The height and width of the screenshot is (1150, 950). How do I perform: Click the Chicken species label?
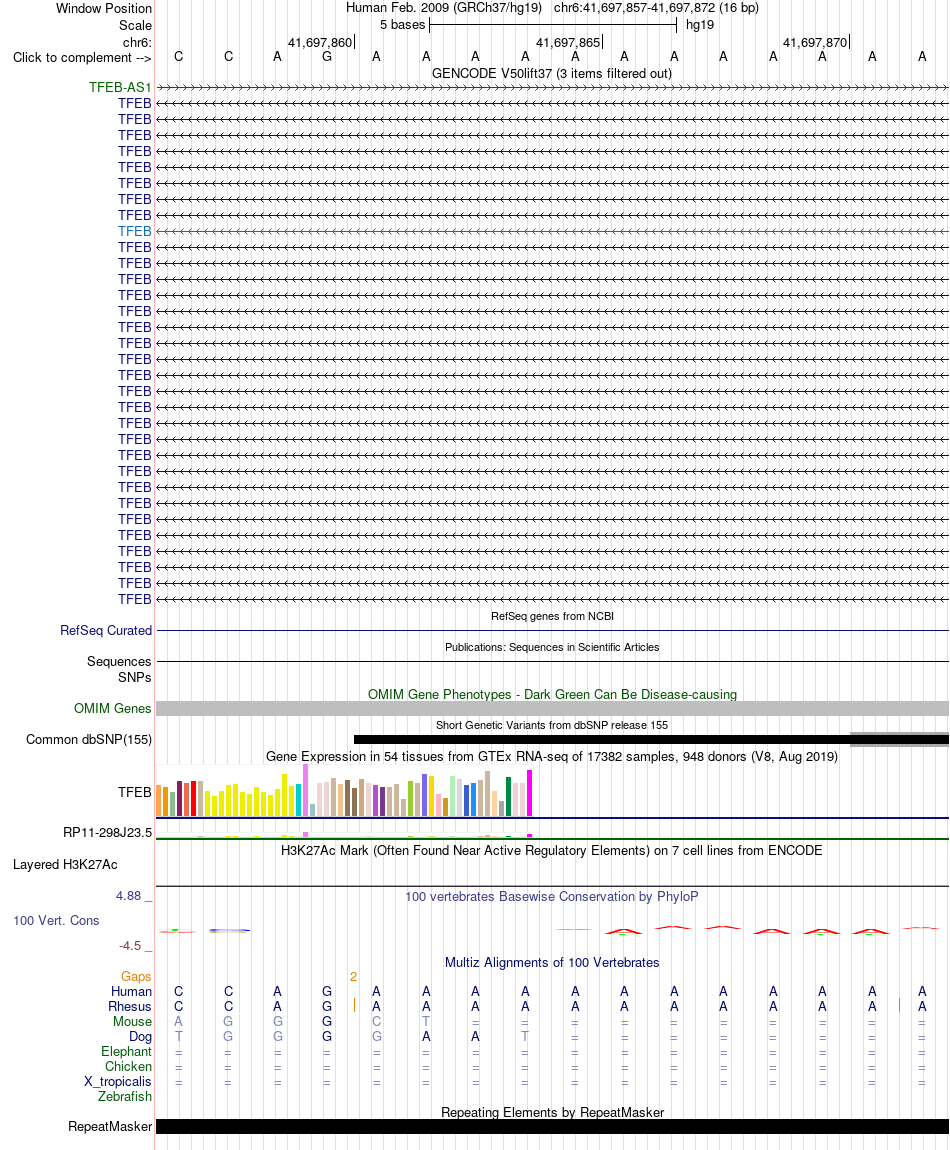(128, 1066)
